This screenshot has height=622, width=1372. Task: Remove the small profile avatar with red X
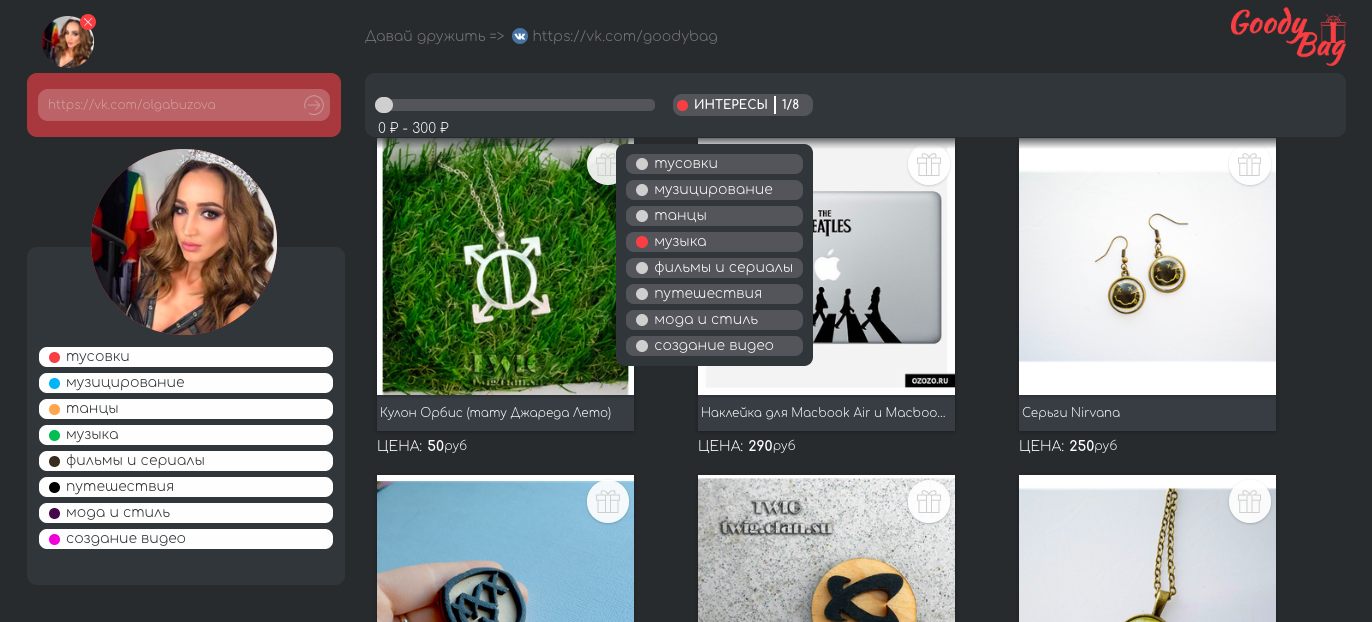(x=88, y=22)
